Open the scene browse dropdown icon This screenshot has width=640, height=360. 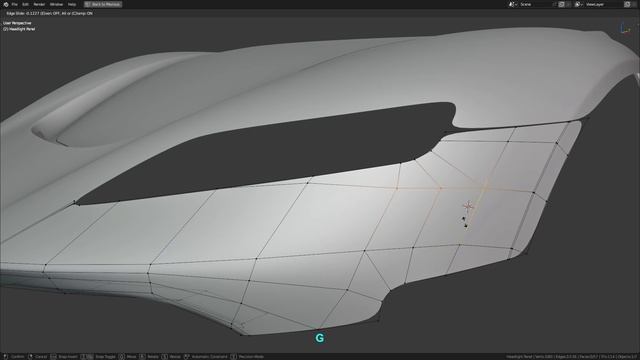click(512, 4)
